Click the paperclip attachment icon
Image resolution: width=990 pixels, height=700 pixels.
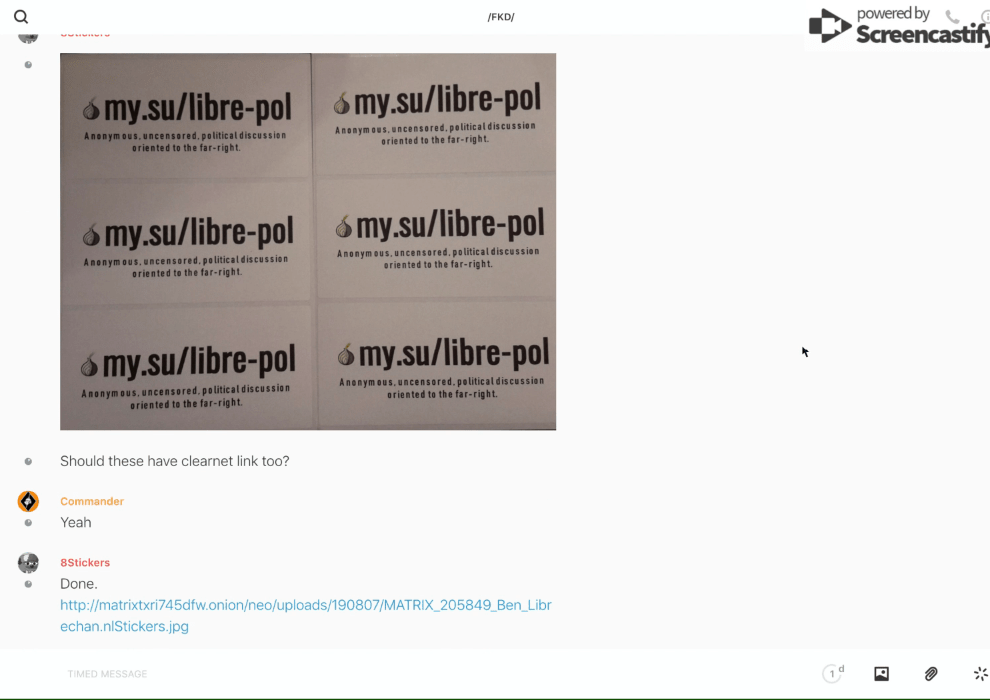point(931,674)
